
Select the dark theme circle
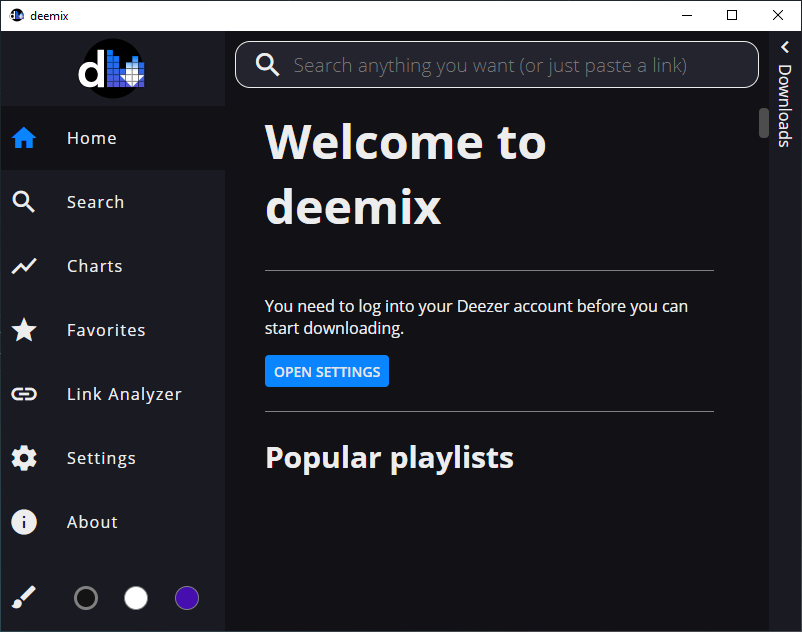[x=86, y=598]
